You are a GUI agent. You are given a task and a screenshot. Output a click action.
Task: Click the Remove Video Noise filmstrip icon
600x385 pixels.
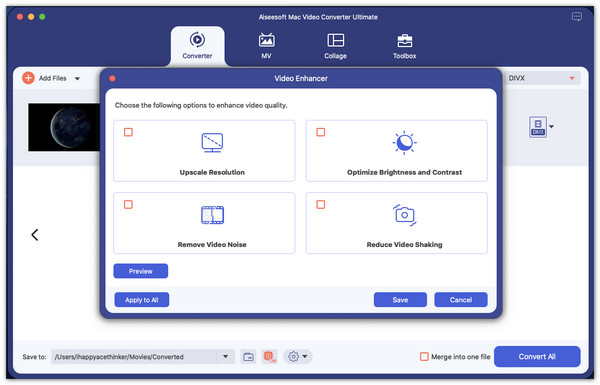(212, 215)
